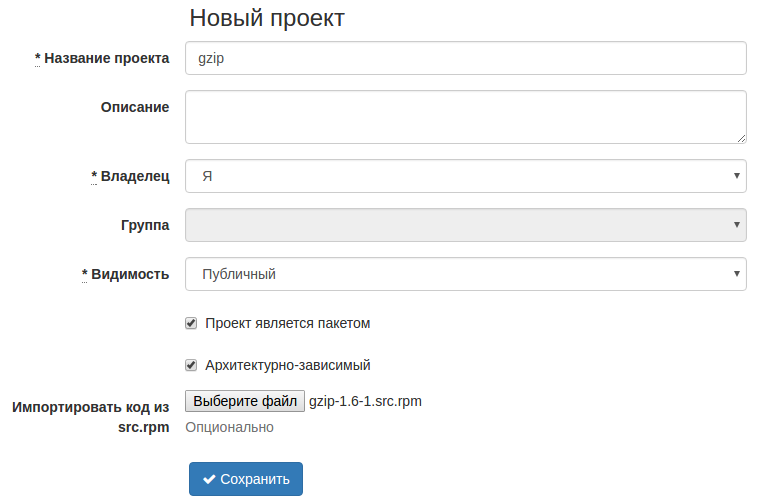Image resolution: width=780 pixels, height=501 pixels.
Task: Click the "Импортировать код из src.rpm" label
Action: click(91, 416)
